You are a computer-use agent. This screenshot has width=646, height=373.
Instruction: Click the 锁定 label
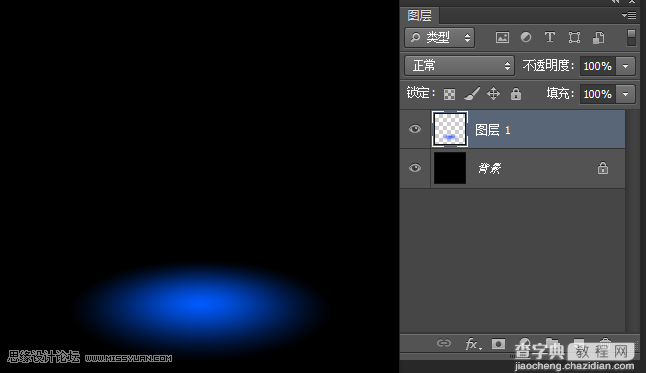tap(421, 93)
